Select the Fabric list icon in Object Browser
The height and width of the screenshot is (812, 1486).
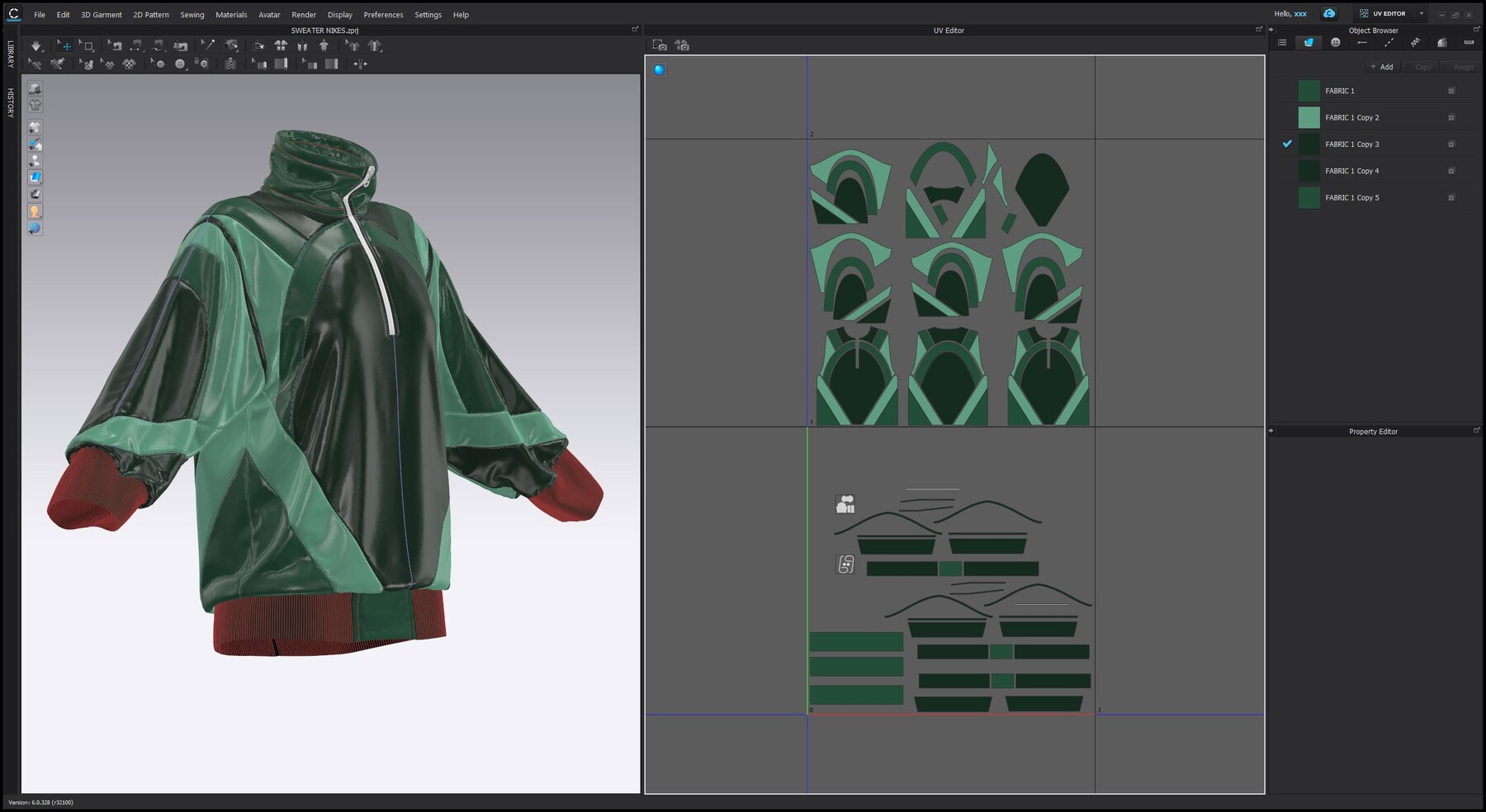pyautogui.click(x=1309, y=41)
